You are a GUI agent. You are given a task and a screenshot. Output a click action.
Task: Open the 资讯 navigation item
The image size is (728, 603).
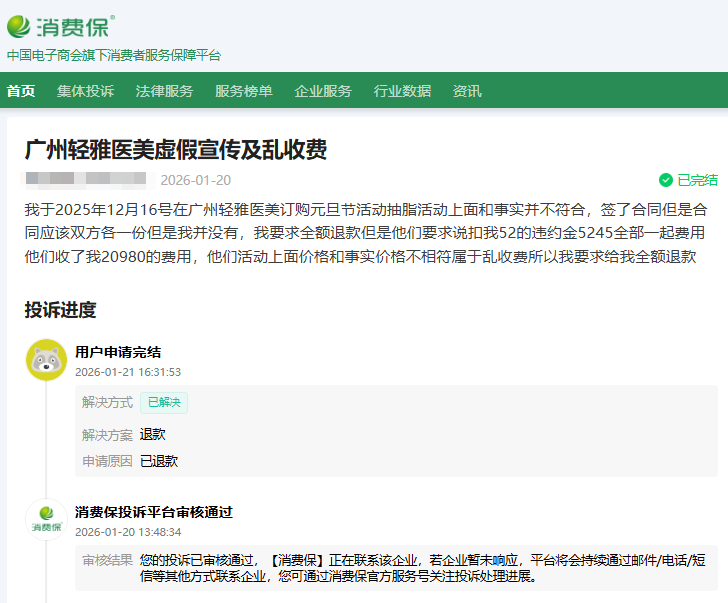(x=467, y=91)
